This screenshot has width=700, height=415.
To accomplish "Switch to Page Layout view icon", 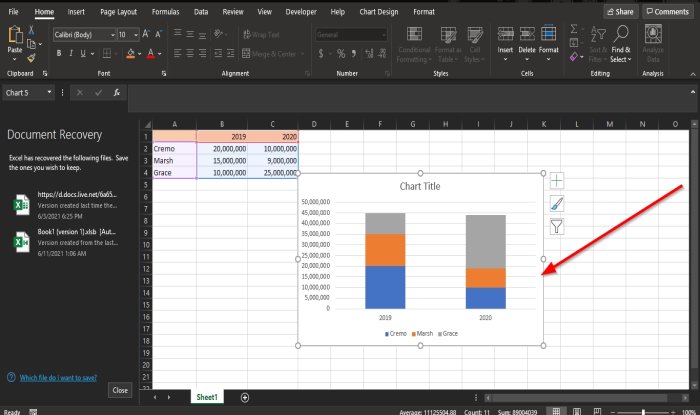I will tap(577, 411).
